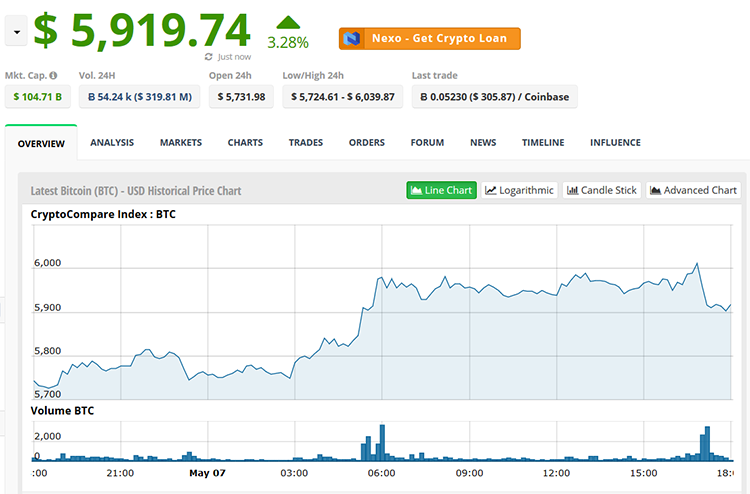Viewport: 750px width, 494px height.
Task: Click the price peak above 6,000 on chart
Action: coord(697,263)
